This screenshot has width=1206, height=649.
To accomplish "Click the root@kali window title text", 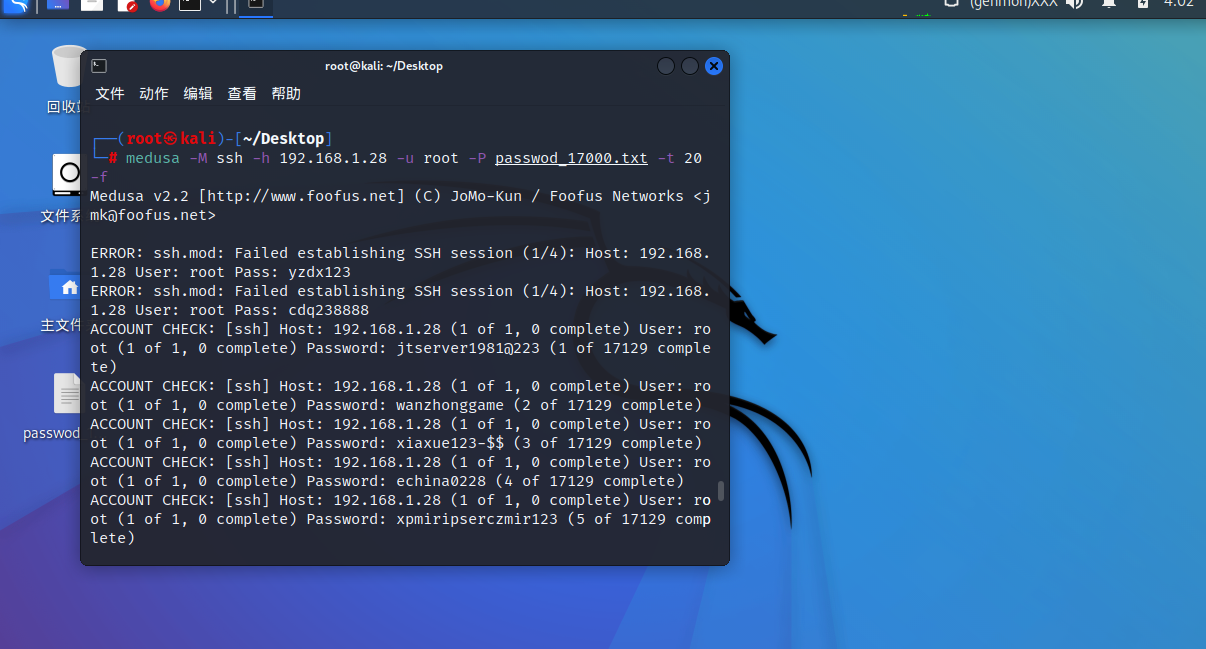I will (x=384, y=66).
